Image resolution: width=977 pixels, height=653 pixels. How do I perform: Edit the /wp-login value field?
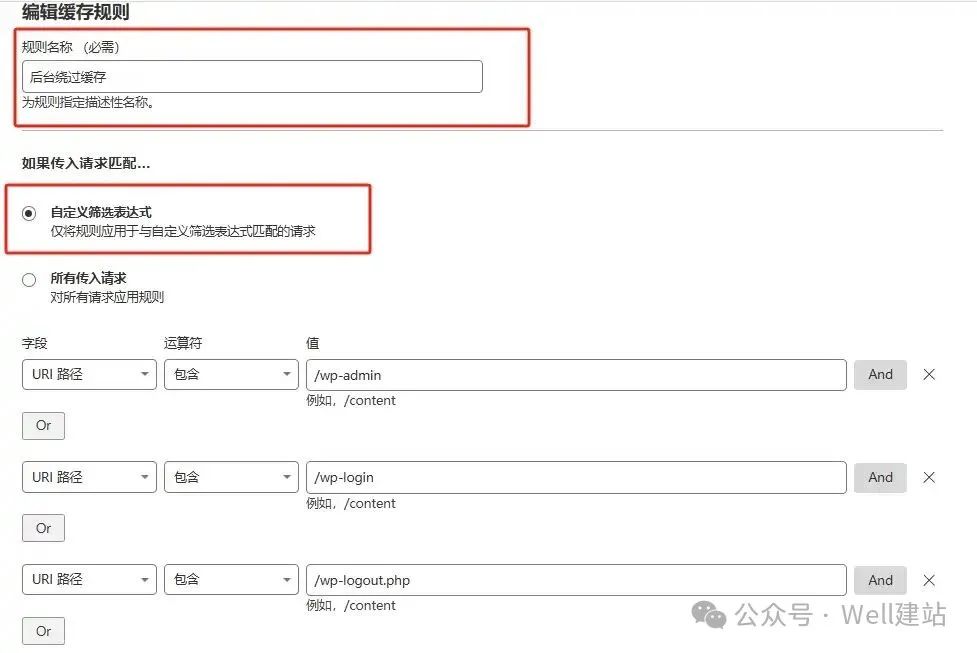576,477
